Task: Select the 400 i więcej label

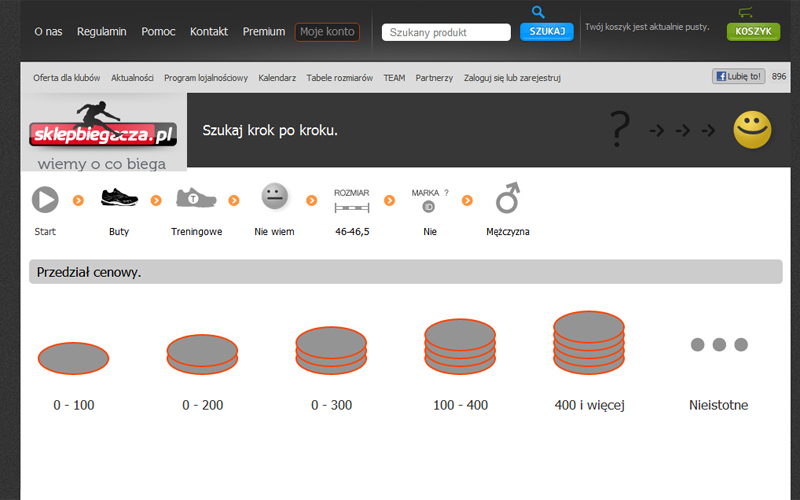Action: [589, 405]
